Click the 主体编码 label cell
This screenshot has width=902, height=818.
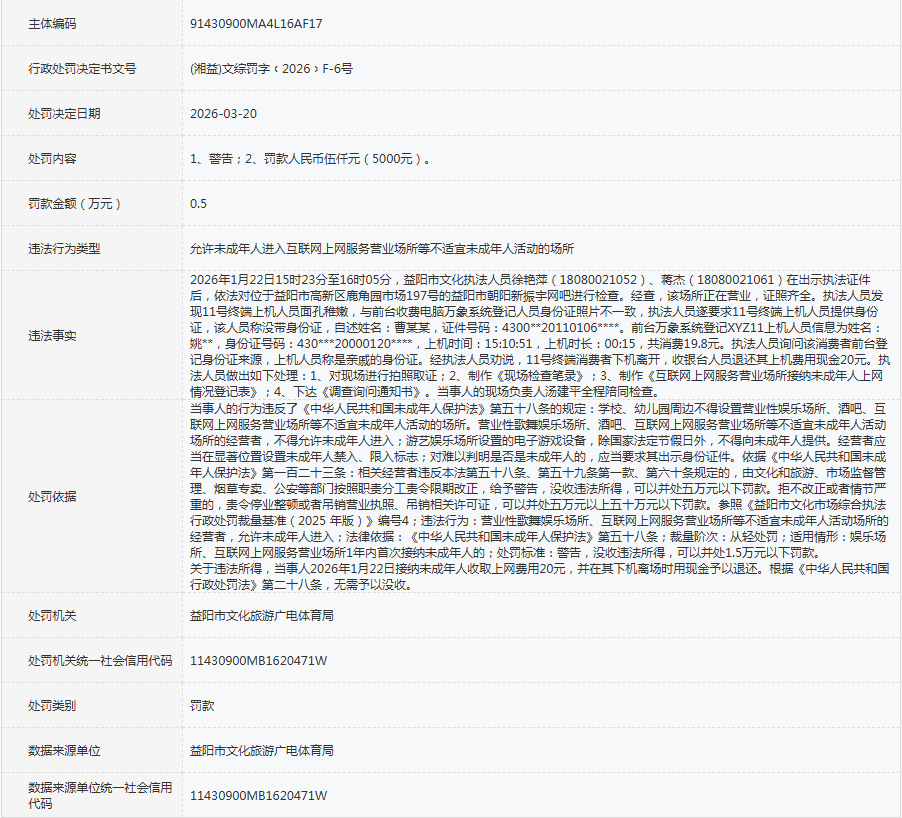[51, 23]
